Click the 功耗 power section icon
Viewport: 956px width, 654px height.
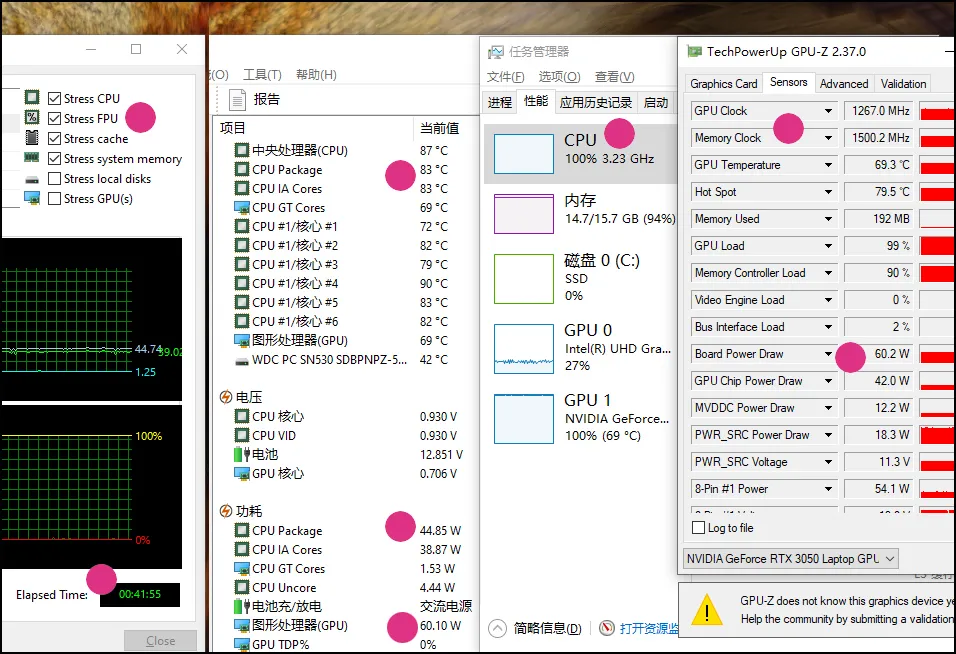coord(226,511)
